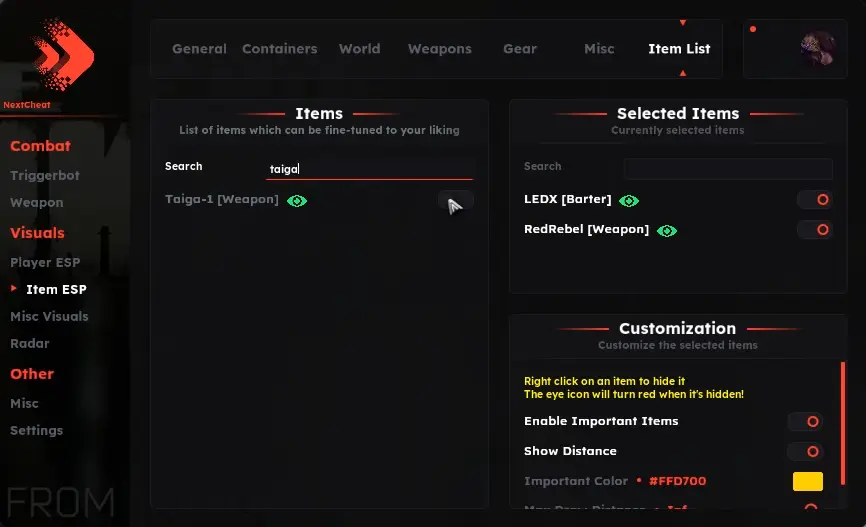Click the Selected Items search field
This screenshot has width=866, height=527.
728,168
